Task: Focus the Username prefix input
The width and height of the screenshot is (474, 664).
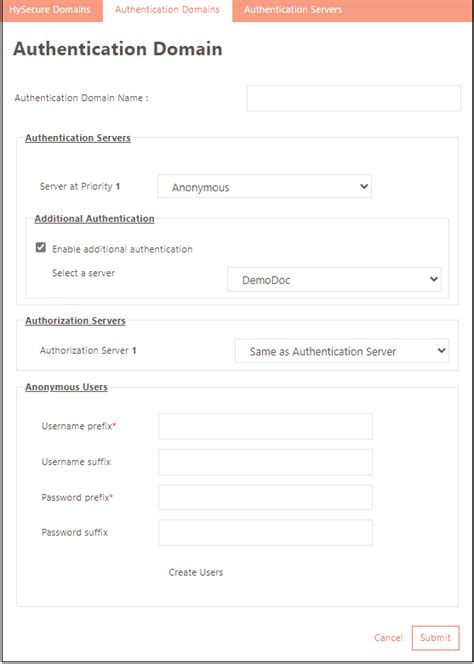Action: (265, 426)
